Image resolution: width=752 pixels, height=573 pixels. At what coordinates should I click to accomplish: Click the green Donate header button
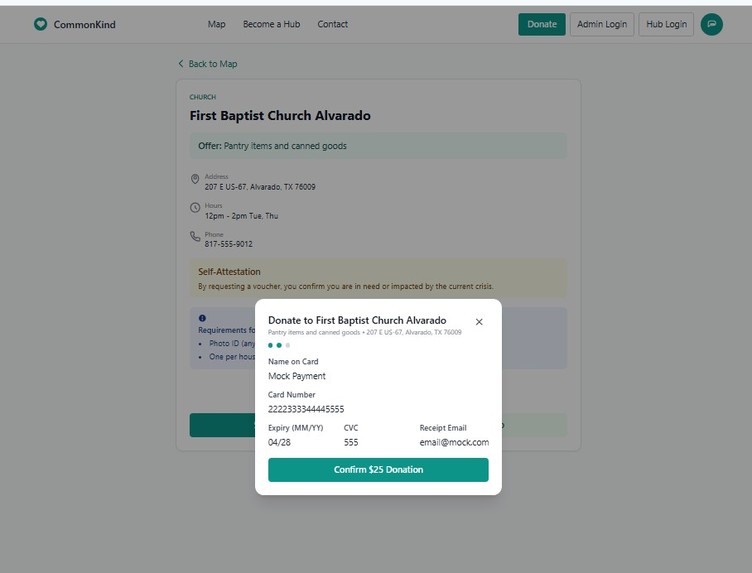click(x=542, y=24)
